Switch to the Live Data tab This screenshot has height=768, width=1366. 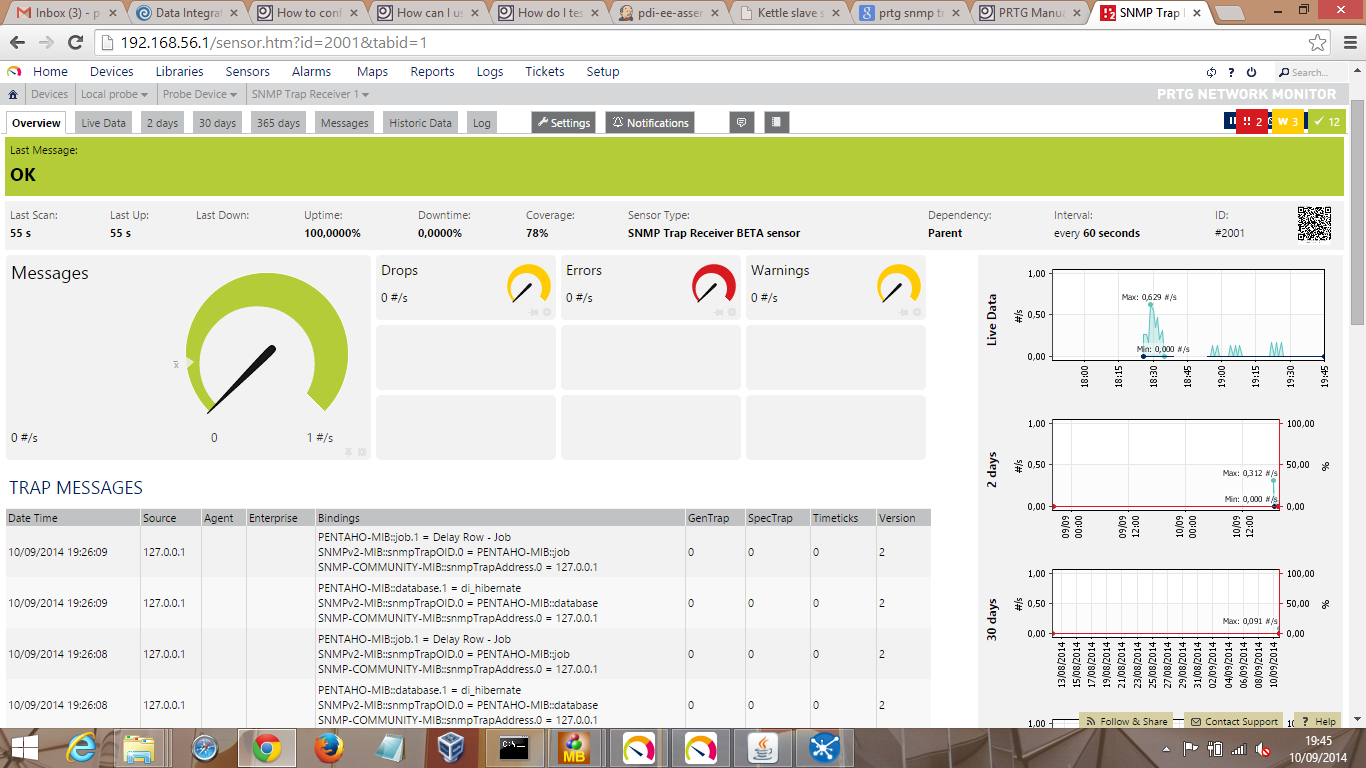coord(104,123)
